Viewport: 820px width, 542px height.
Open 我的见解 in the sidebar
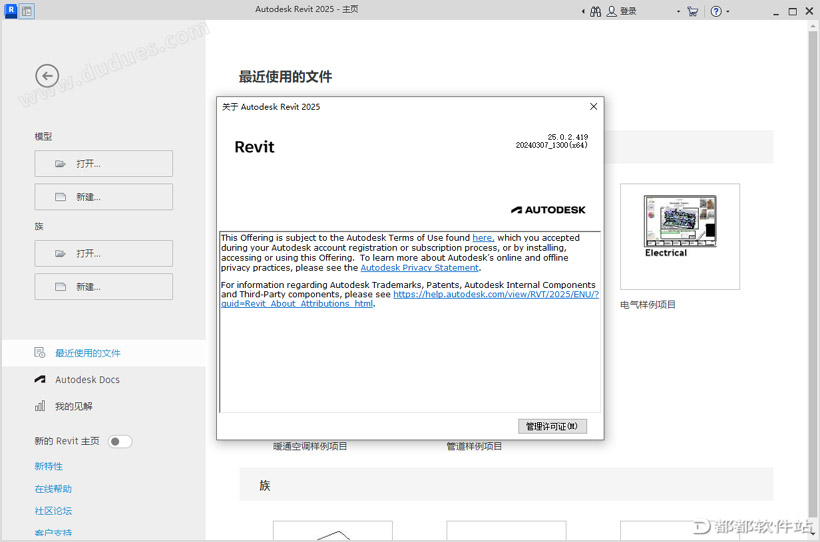74,406
